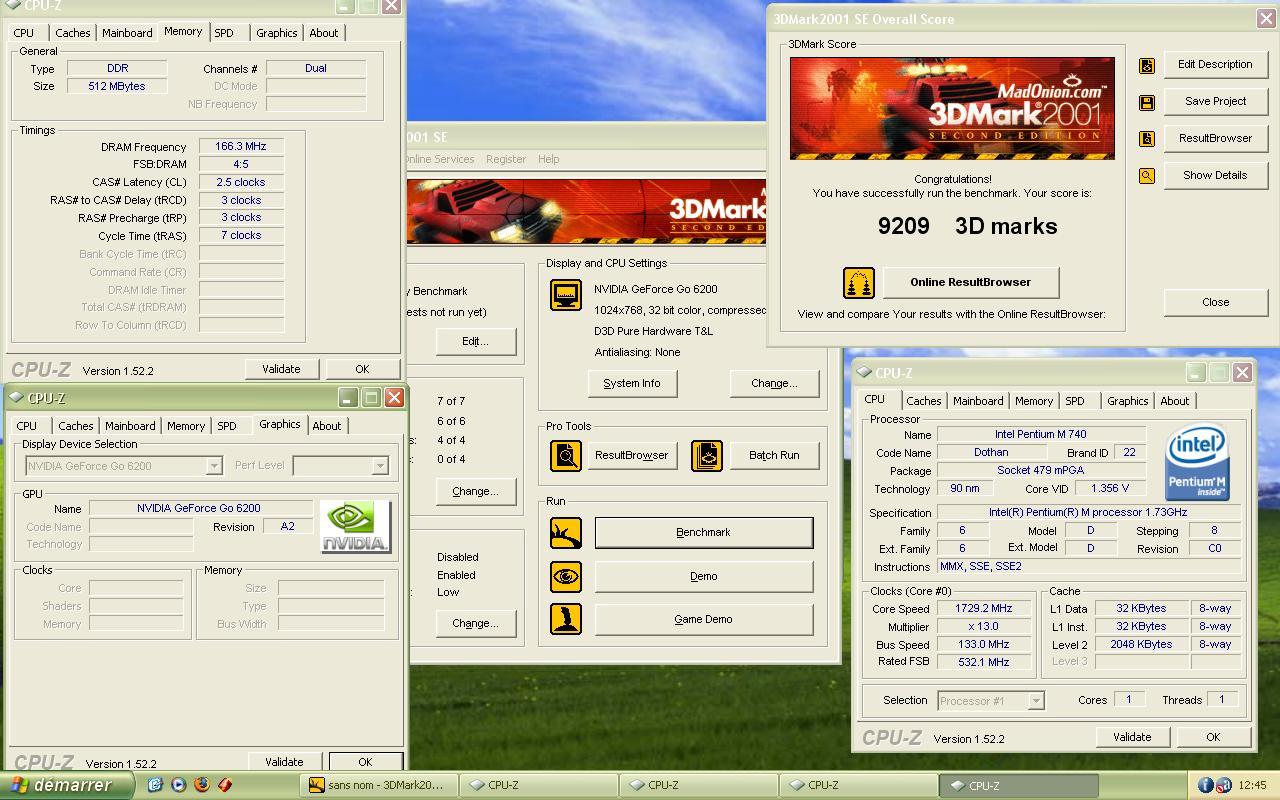Image resolution: width=1280 pixels, height=800 pixels.
Task: Click OK in the CPU tab CPU-Z window
Action: [x=1212, y=738]
